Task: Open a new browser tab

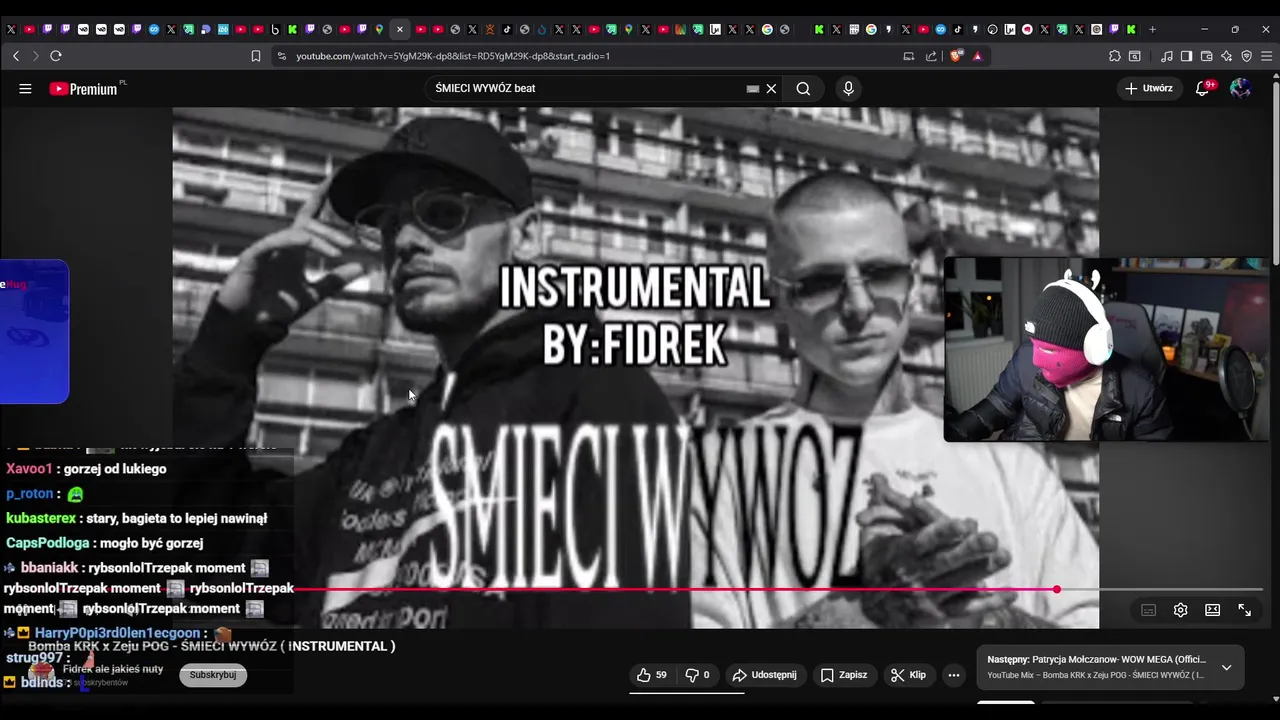Action: click(1152, 29)
